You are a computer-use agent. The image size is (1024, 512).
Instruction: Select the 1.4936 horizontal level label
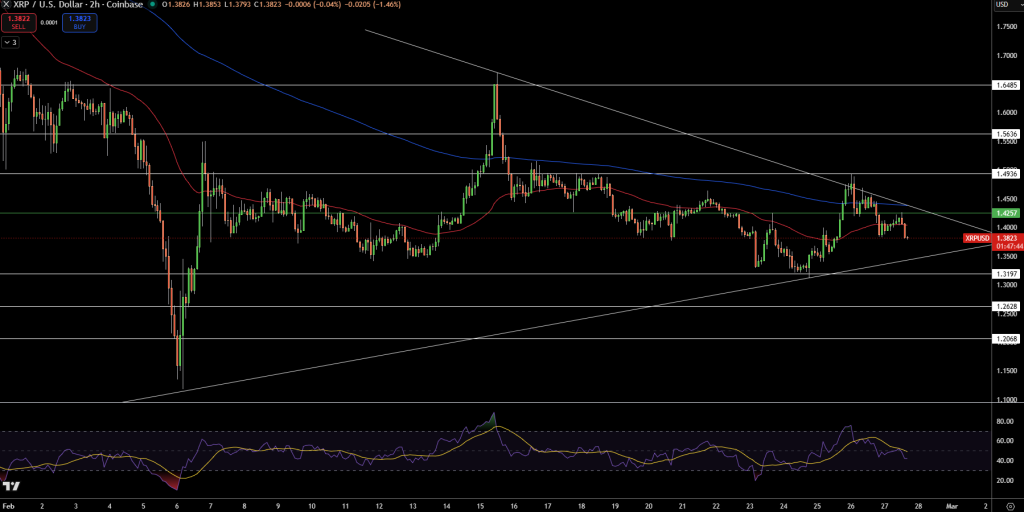pyautogui.click(x=1005, y=174)
